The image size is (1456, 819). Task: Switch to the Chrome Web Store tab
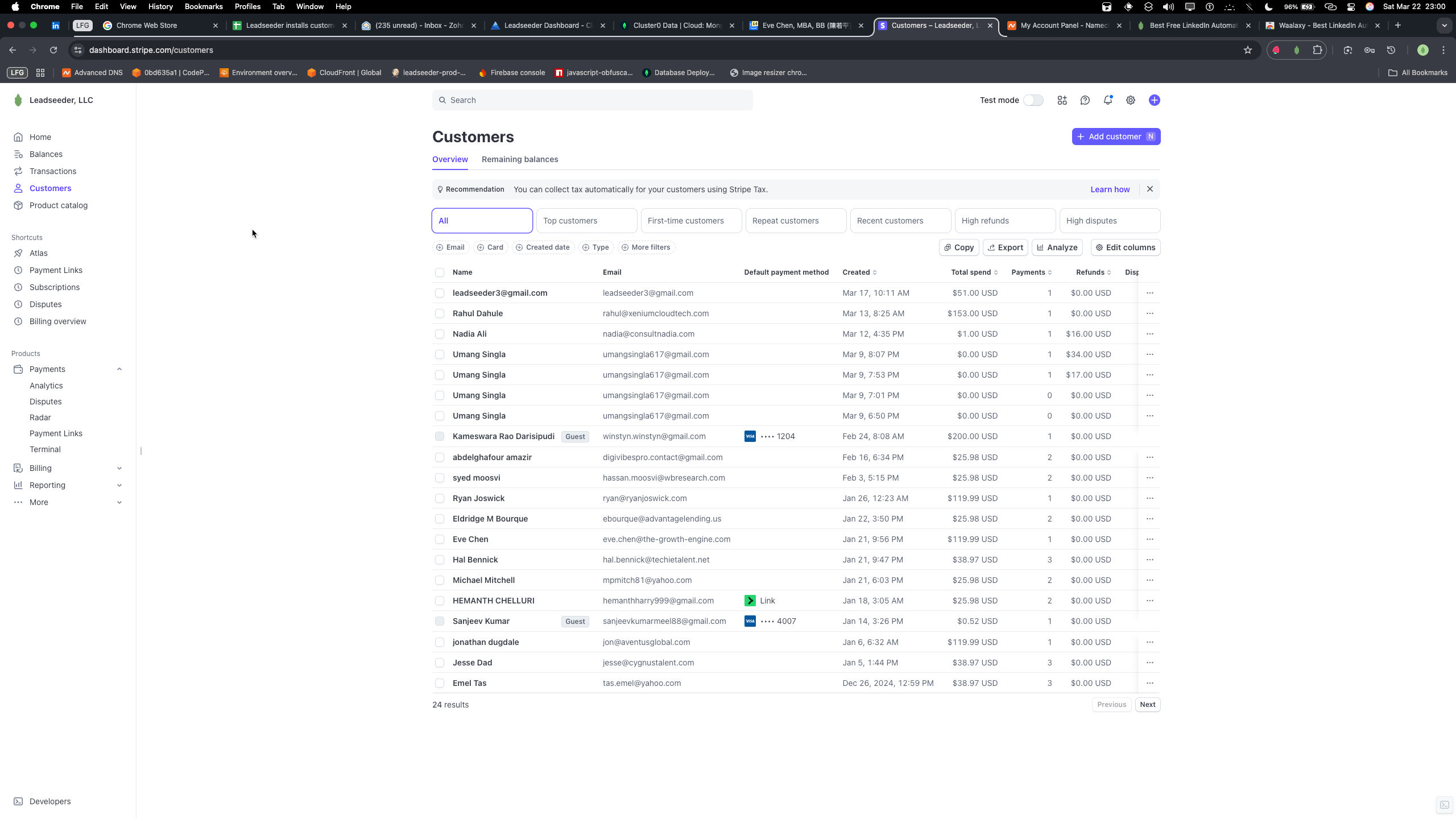pyautogui.click(x=160, y=26)
